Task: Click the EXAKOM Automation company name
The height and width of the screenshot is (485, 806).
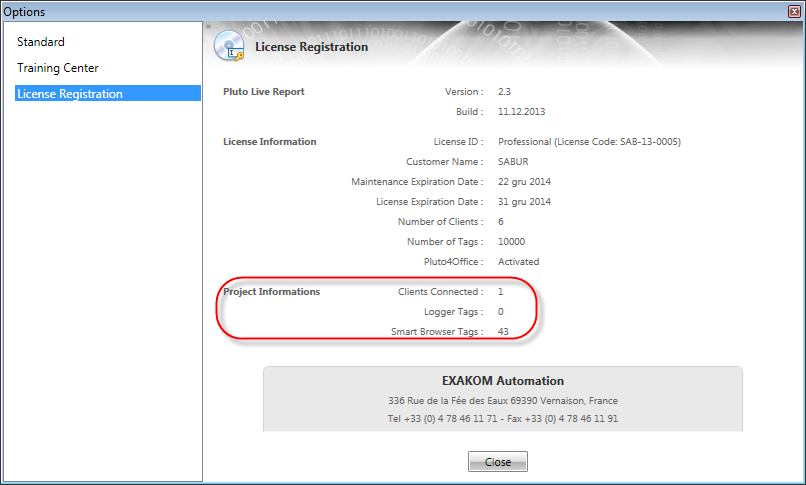Action: (x=503, y=381)
